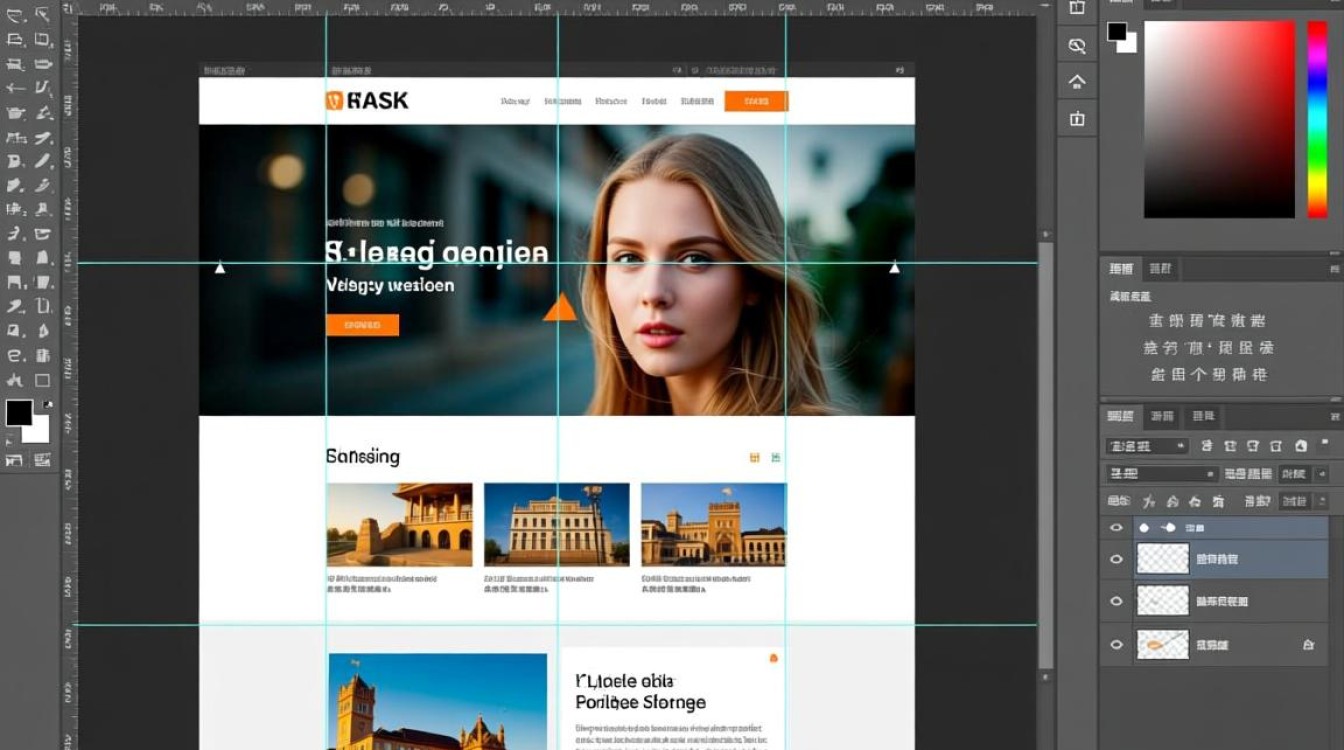Open the blend mode dropdown in Layers panel
The height and width of the screenshot is (750, 1344).
tap(1161, 474)
